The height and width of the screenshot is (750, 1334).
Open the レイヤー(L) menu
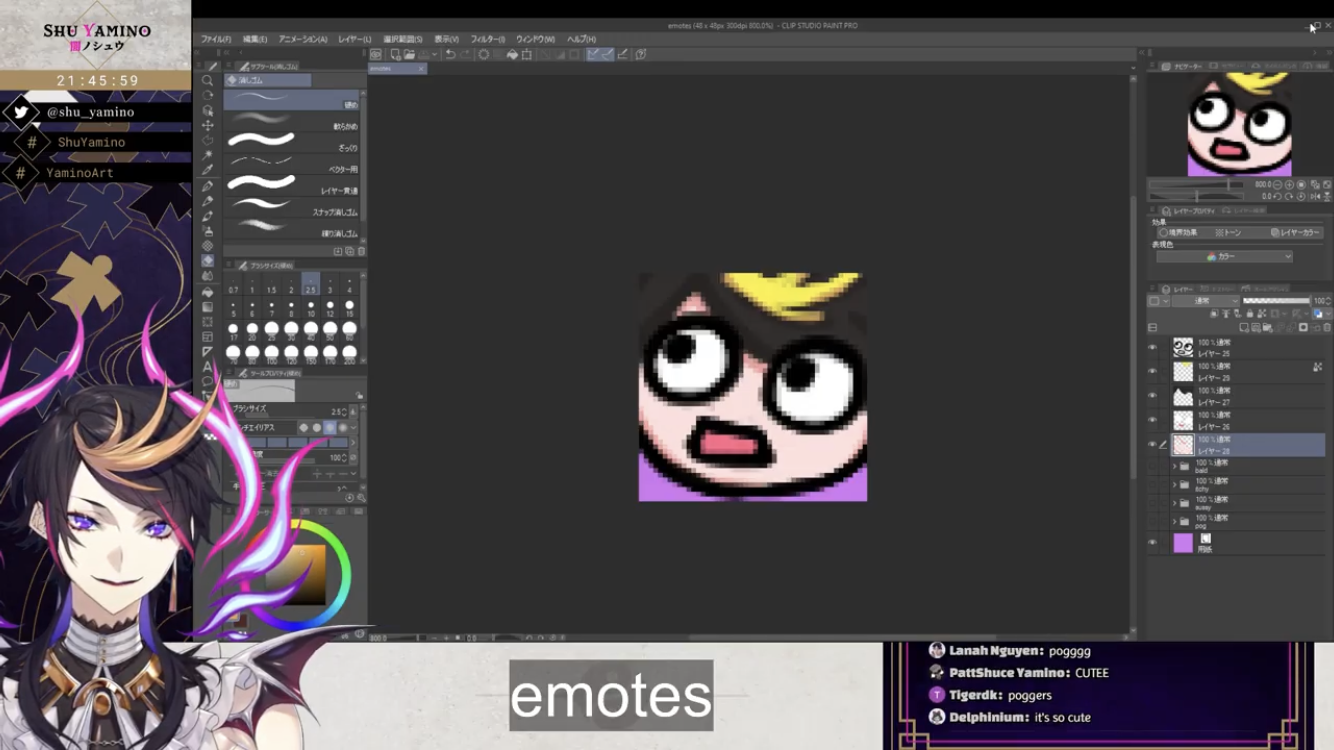pos(354,39)
